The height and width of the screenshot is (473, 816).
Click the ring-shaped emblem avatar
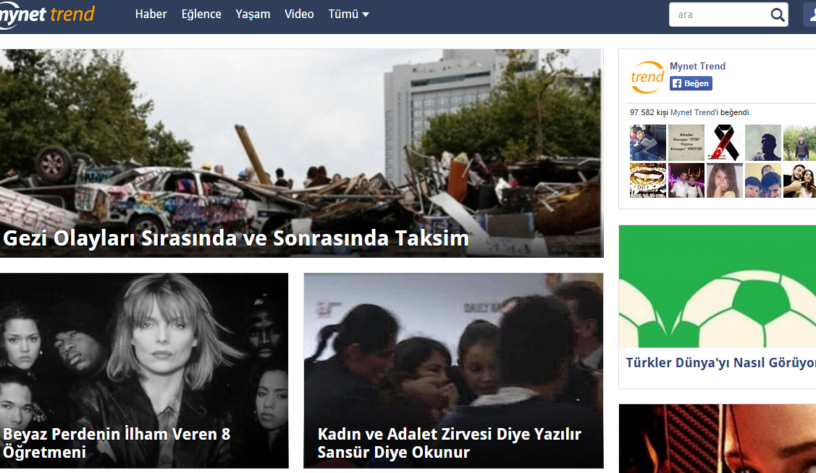pos(647,181)
